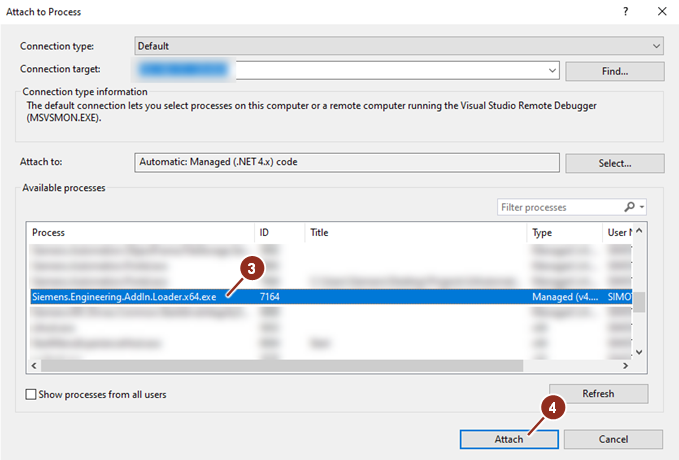Click the Attach button
Image resolution: width=679 pixels, height=460 pixels.
[509, 439]
